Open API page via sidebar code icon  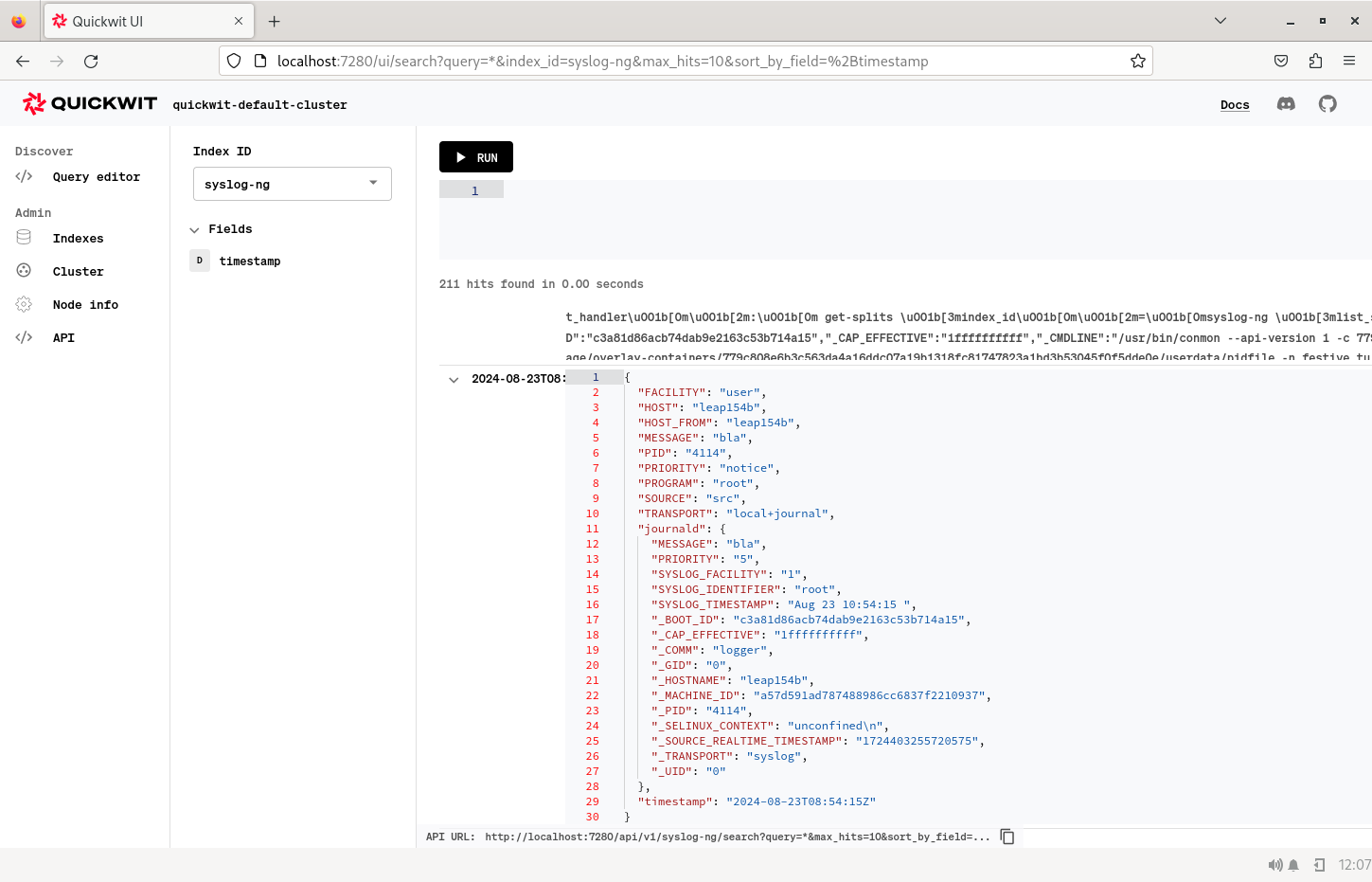click(24, 337)
